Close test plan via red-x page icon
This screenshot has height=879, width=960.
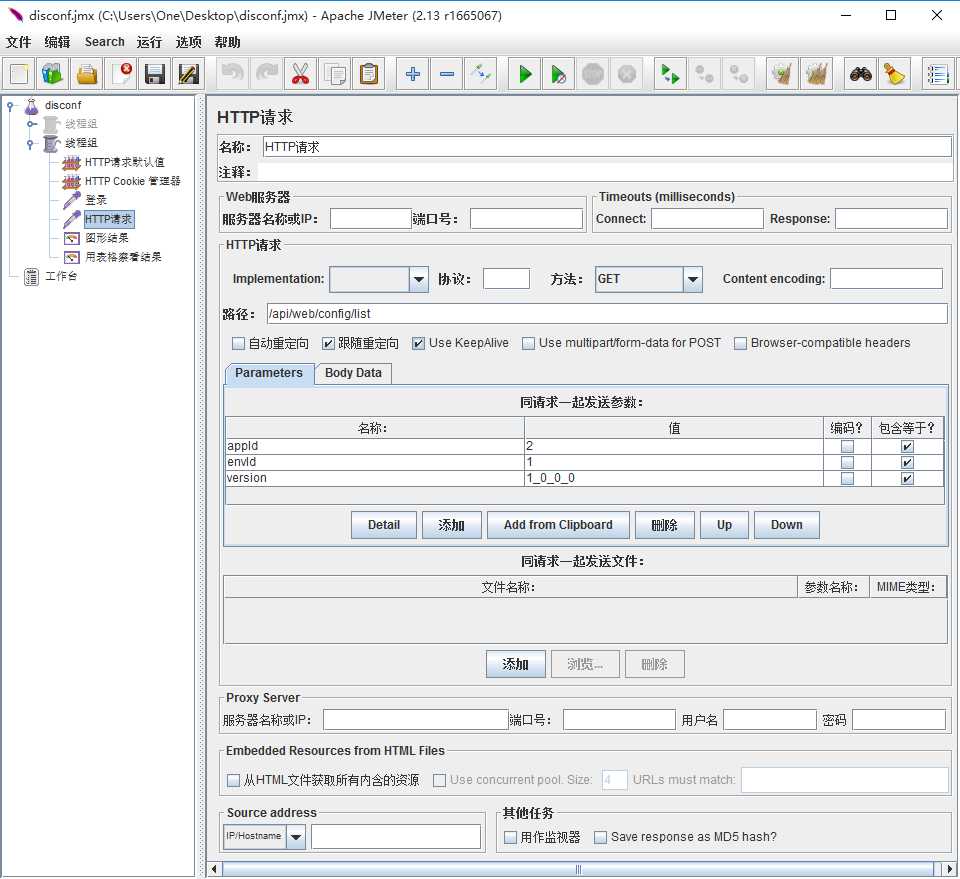(x=121, y=74)
